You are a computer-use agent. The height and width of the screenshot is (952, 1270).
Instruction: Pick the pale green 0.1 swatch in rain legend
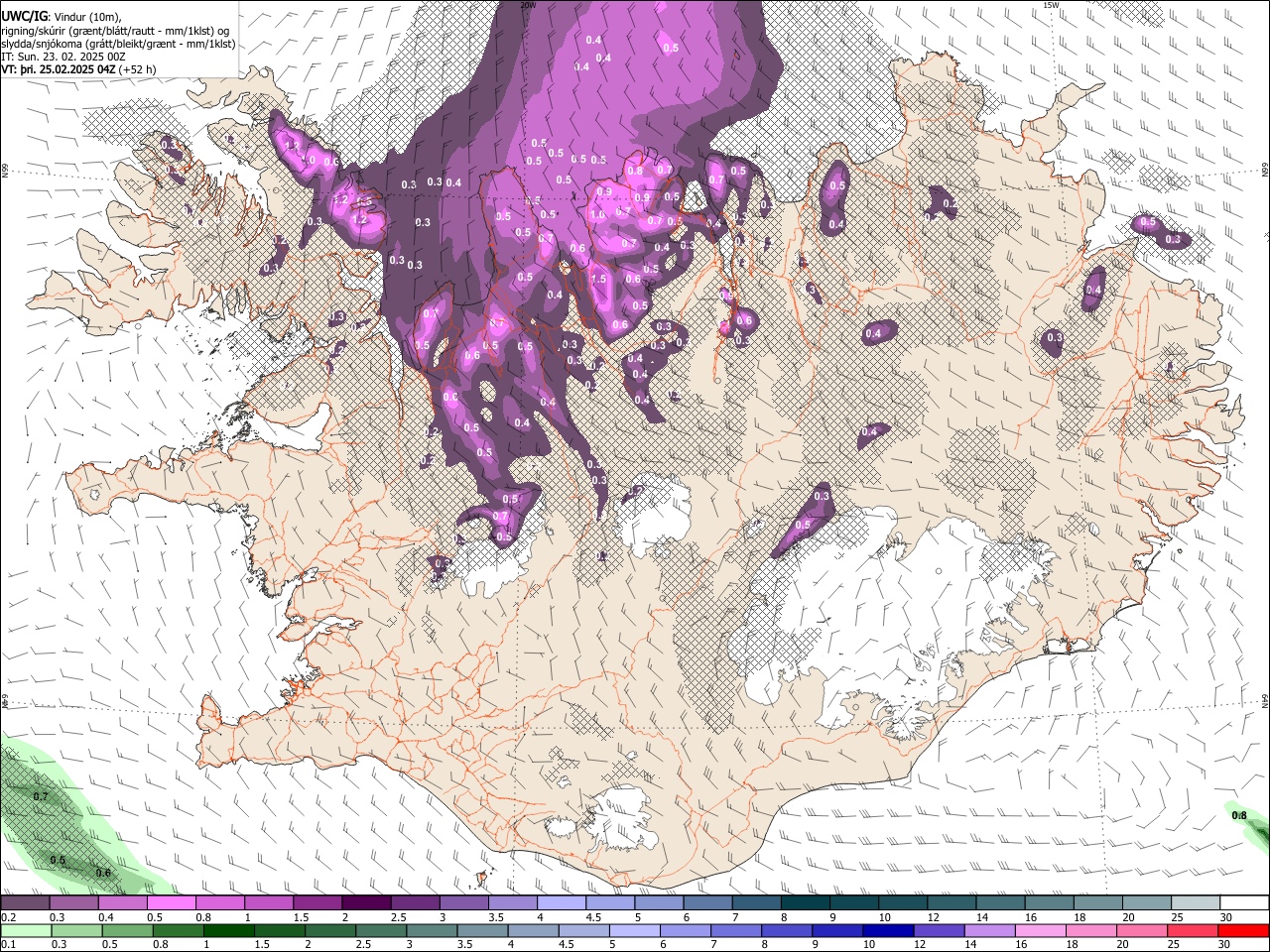pyautogui.click(x=26, y=931)
